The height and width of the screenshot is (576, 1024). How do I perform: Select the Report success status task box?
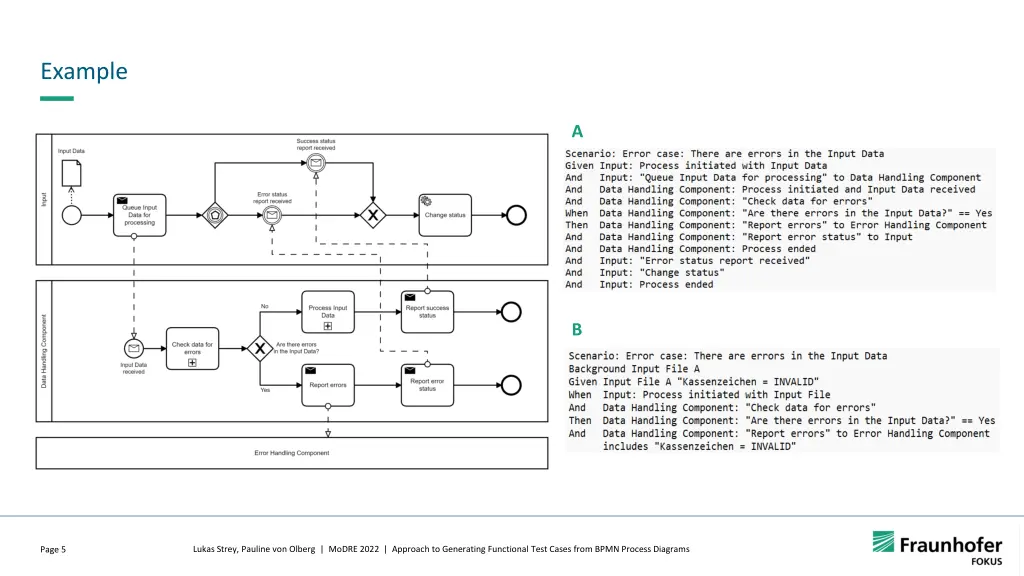tap(427, 312)
